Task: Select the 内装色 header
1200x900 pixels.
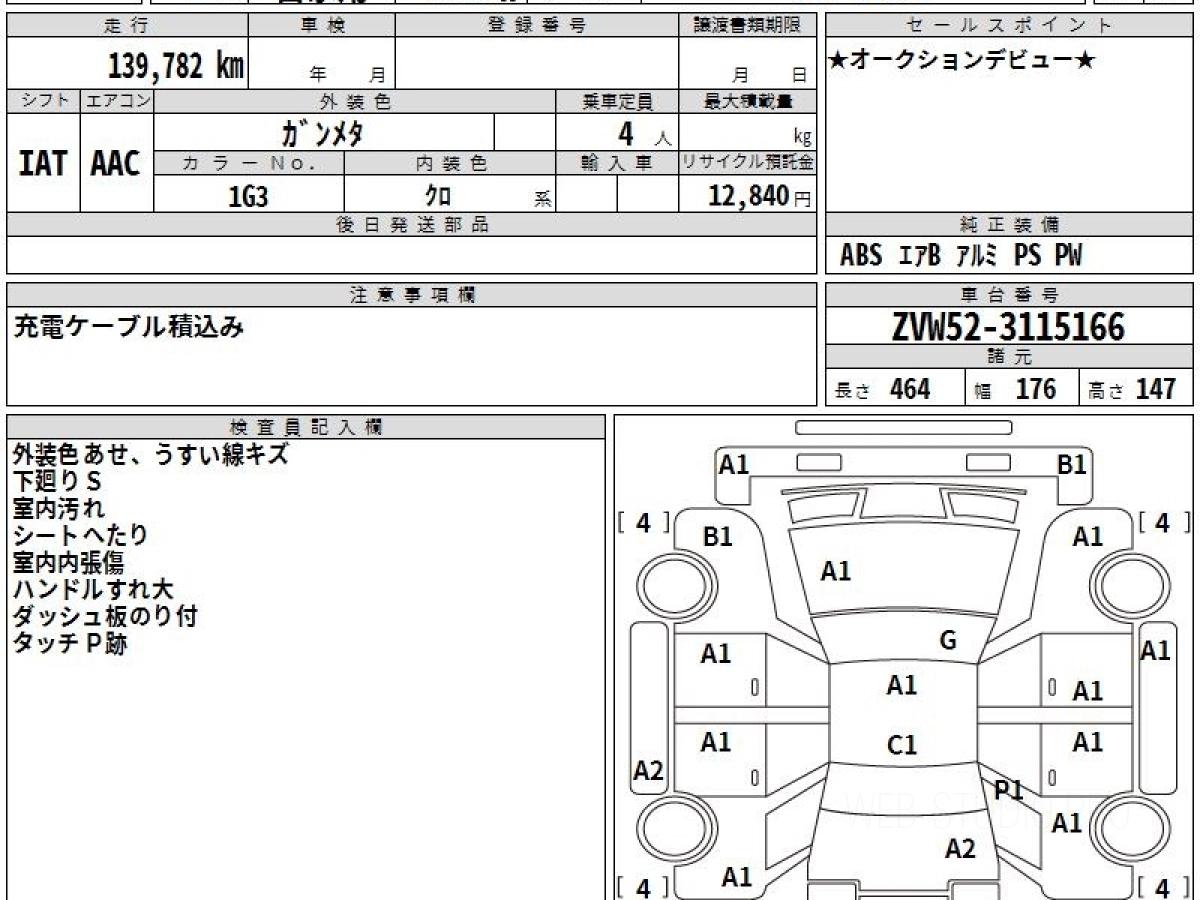Action: point(450,163)
